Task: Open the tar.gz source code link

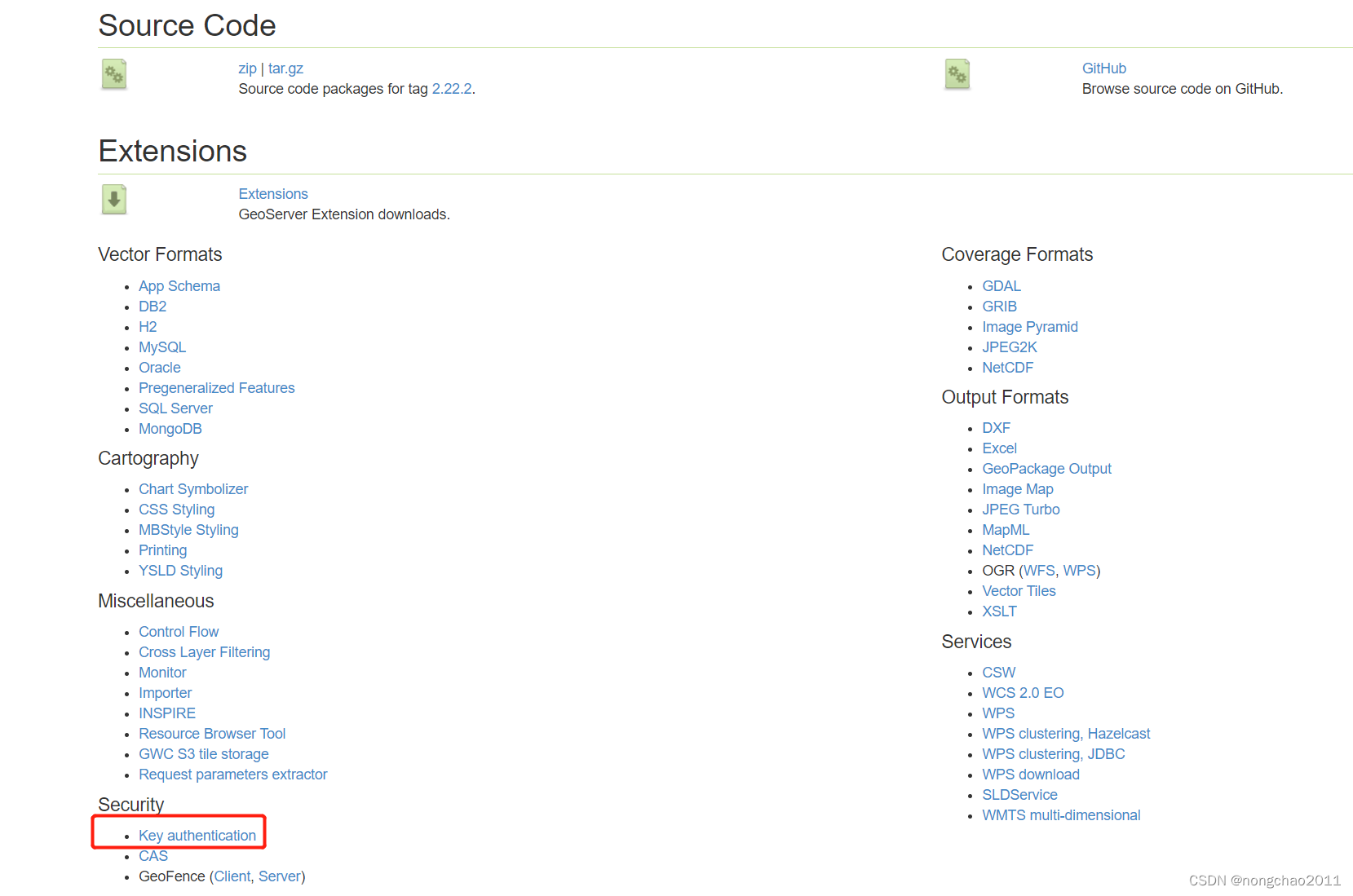Action: tap(285, 68)
